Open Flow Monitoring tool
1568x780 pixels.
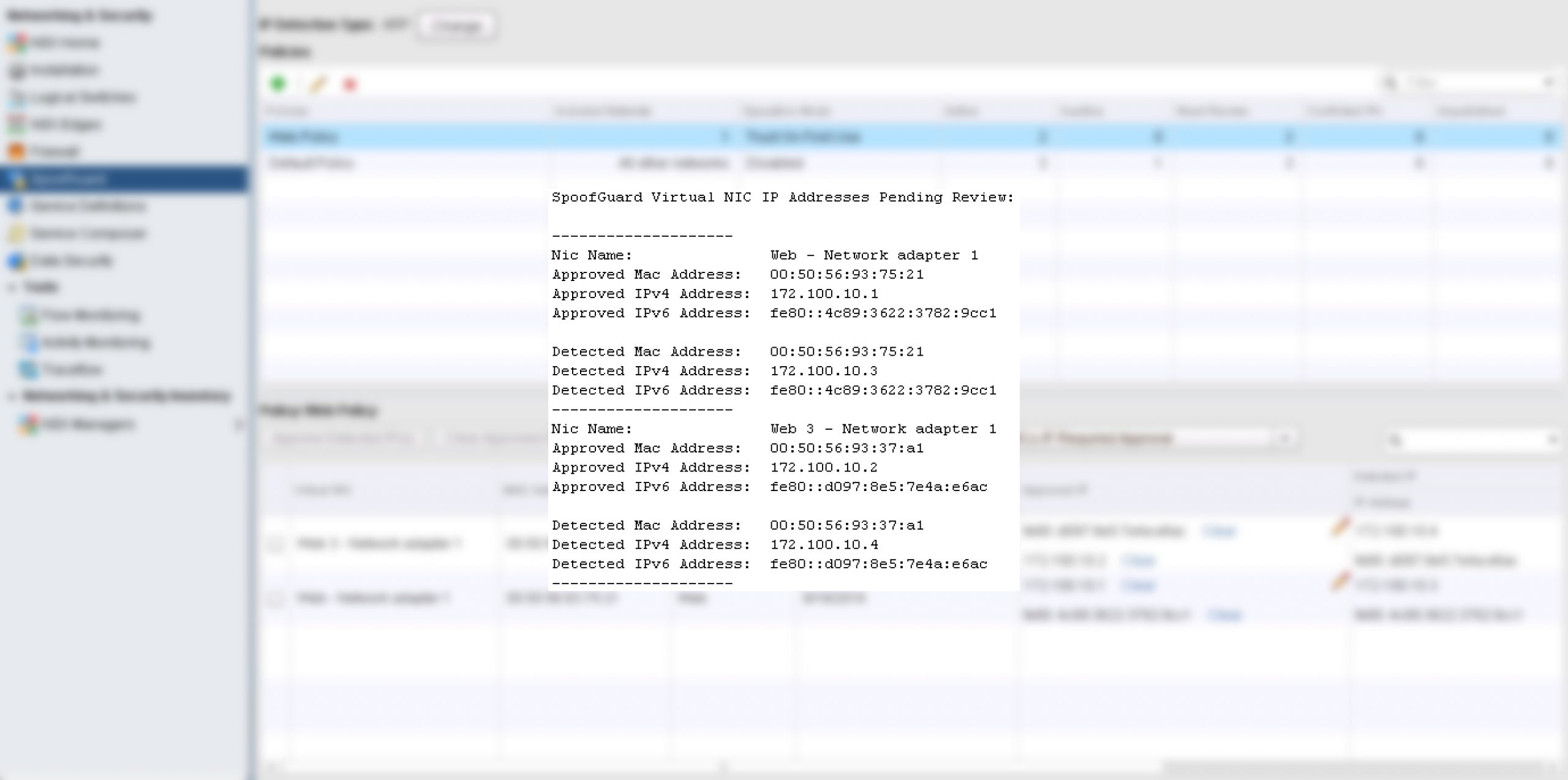[90, 315]
